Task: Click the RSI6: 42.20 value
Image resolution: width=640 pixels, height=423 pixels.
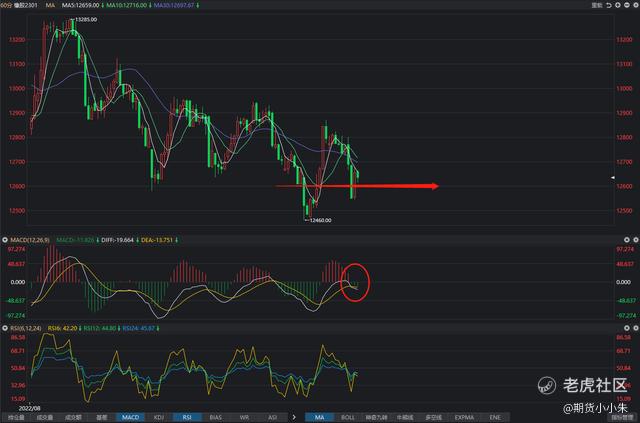Action: tap(62, 328)
